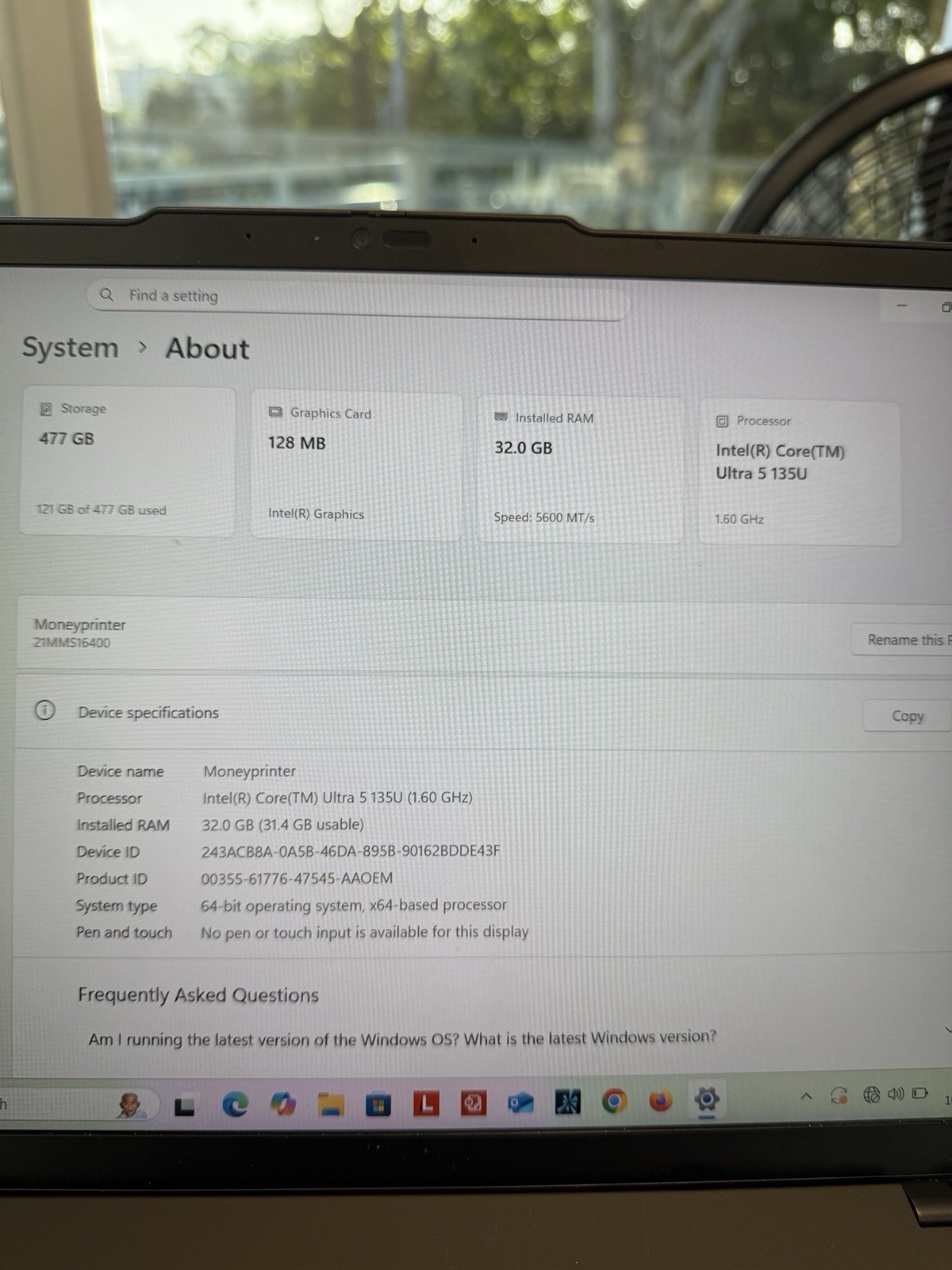Click the 21MMS16400 model text

coord(71,643)
